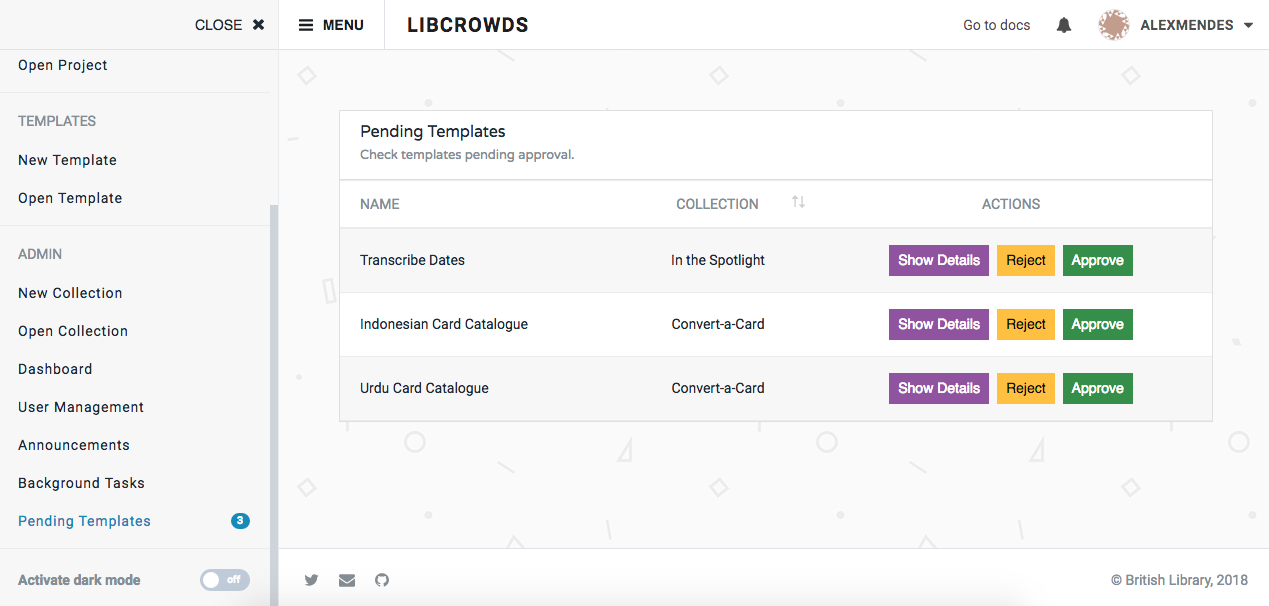Click the Go to docs link
The height and width of the screenshot is (606, 1269).
tap(996, 24)
